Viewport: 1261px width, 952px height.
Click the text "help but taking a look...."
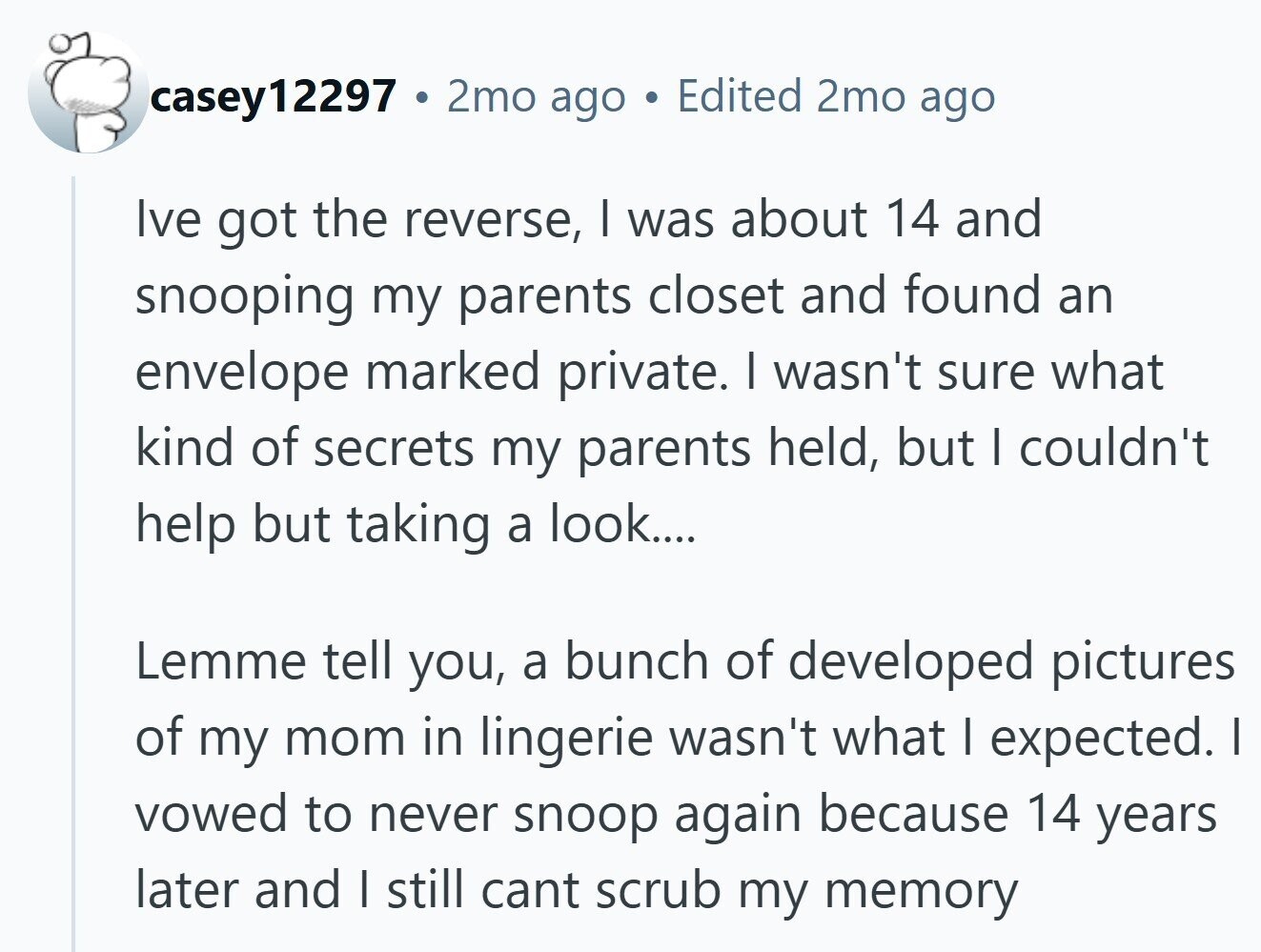click(x=416, y=524)
